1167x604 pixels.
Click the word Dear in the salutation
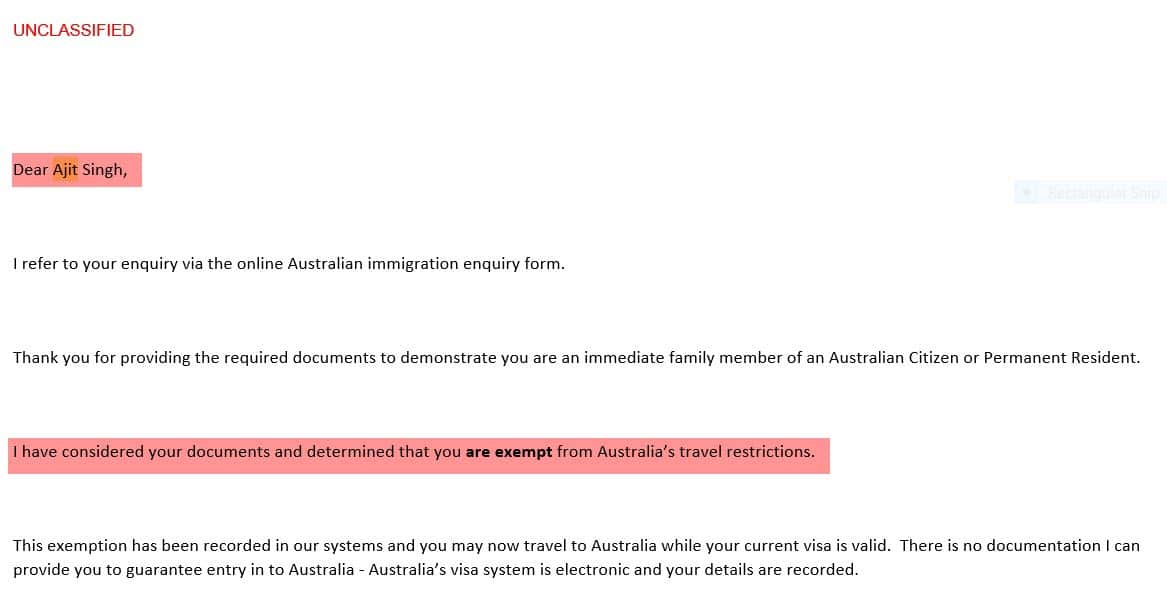tap(30, 170)
